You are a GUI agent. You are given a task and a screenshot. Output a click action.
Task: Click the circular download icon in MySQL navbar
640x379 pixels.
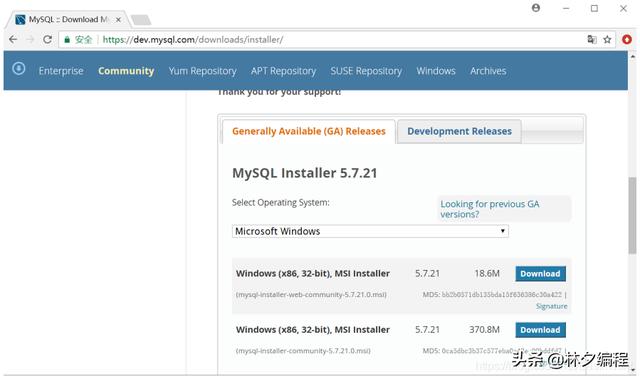[x=19, y=69]
